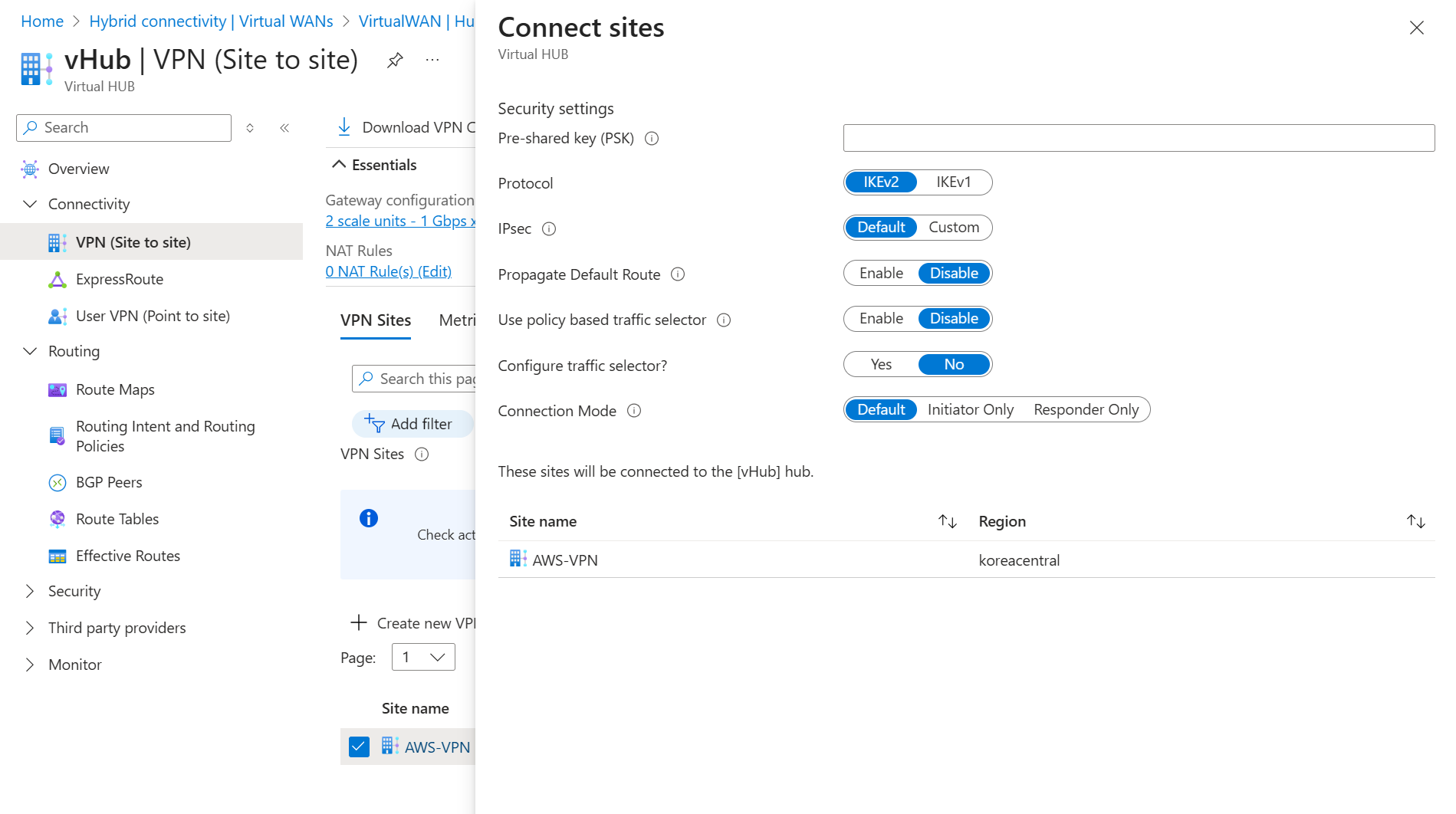The image size is (1456, 814).
Task: Collapse the Essentials section
Action: 339,166
